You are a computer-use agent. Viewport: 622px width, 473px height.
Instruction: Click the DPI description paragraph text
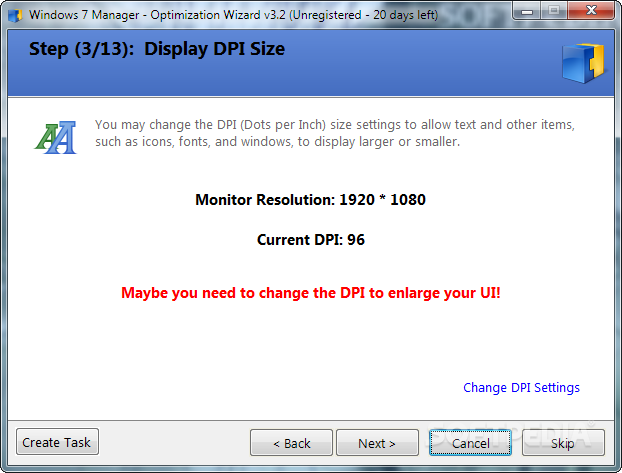[334, 133]
